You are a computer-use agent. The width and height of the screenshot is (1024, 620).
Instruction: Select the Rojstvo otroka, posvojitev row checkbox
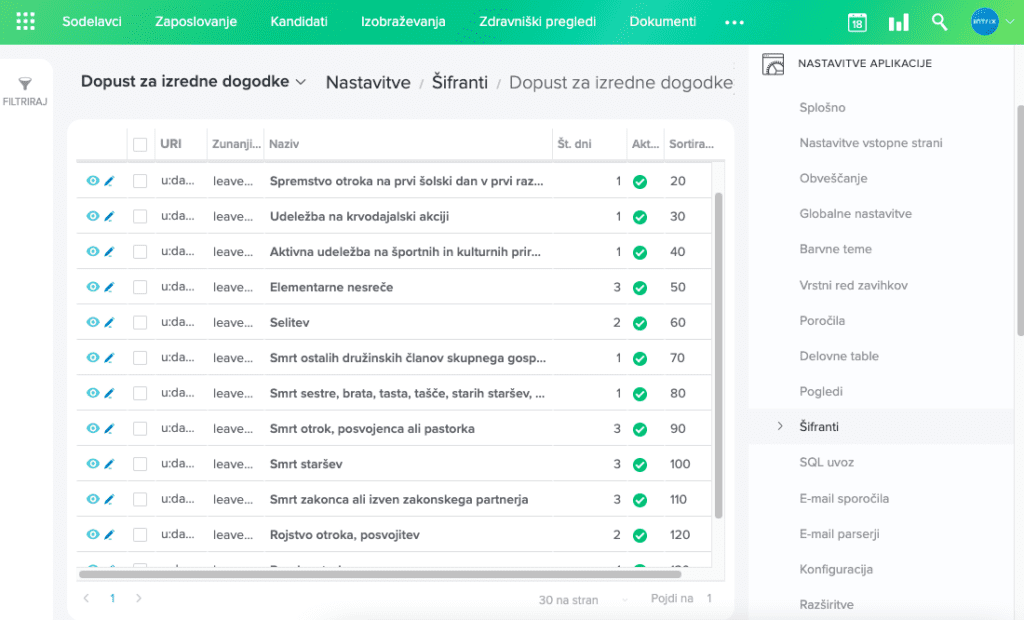140,535
